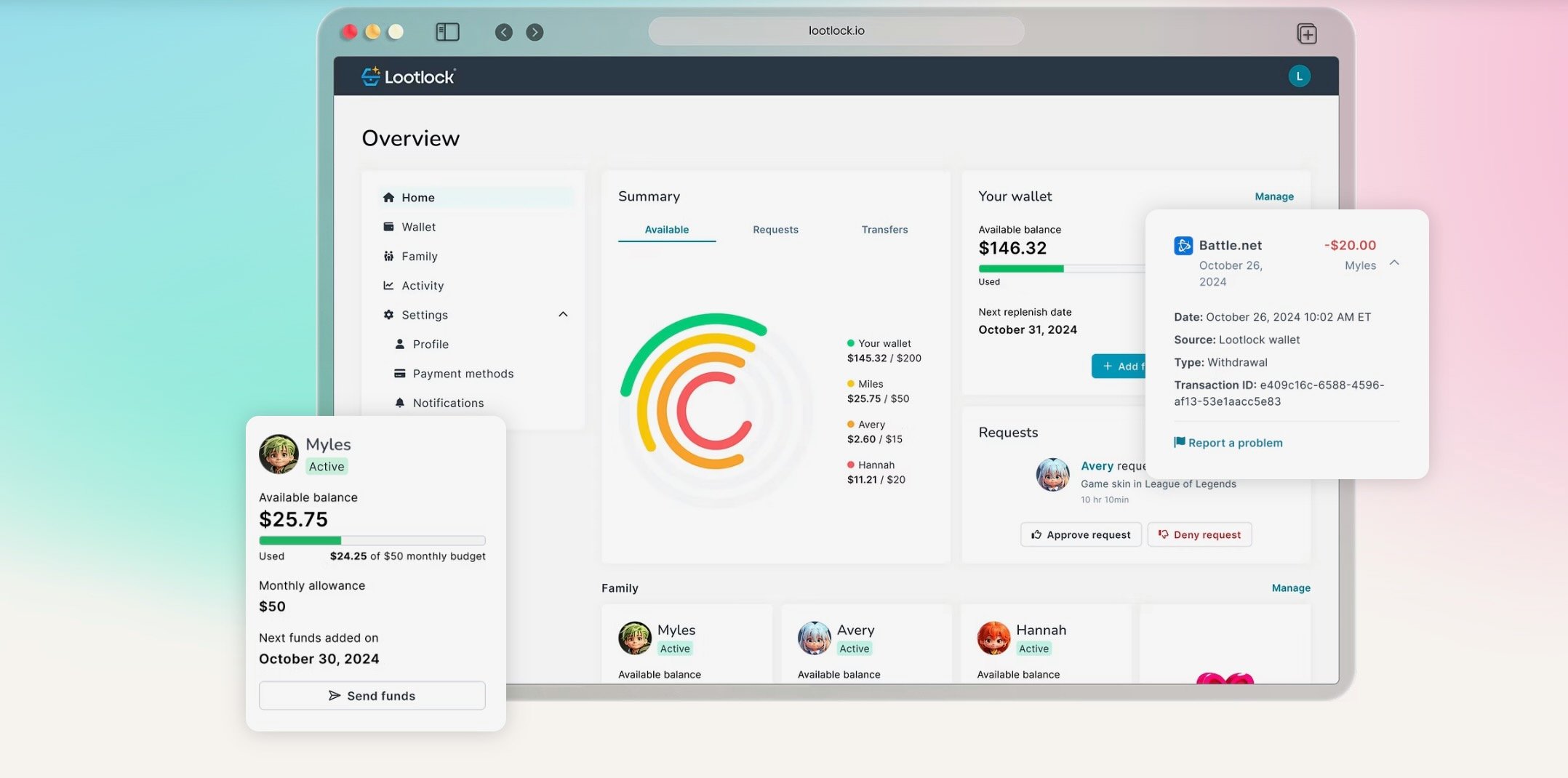Deny Avery's request
The width and height of the screenshot is (1568, 778).
pyautogui.click(x=1199, y=534)
